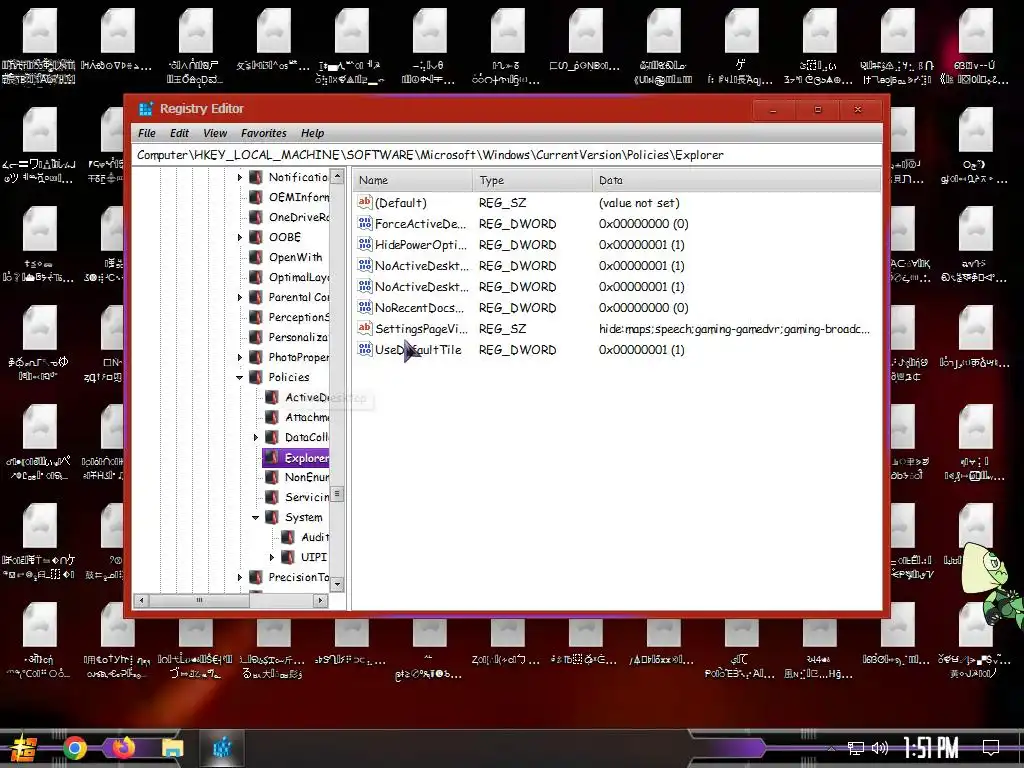Open the Favorites menu

click(x=263, y=133)
